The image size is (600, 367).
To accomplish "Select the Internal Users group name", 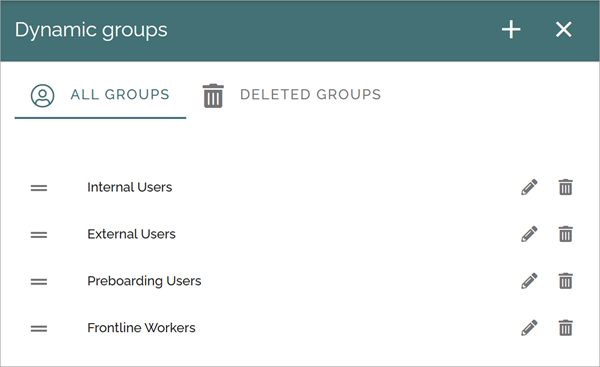I will point(130,187).
